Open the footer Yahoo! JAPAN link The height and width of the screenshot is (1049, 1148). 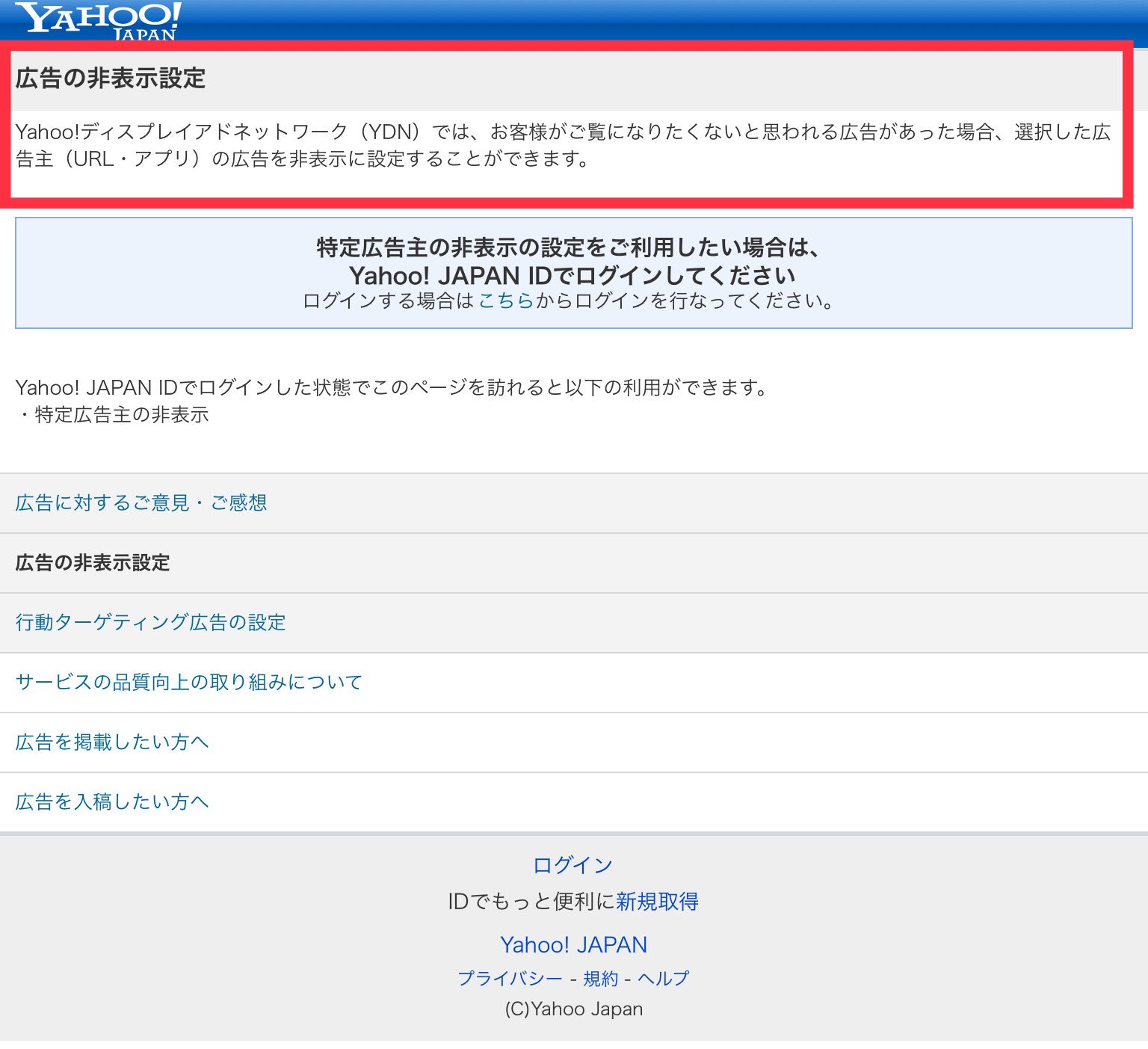pos(573,944)
